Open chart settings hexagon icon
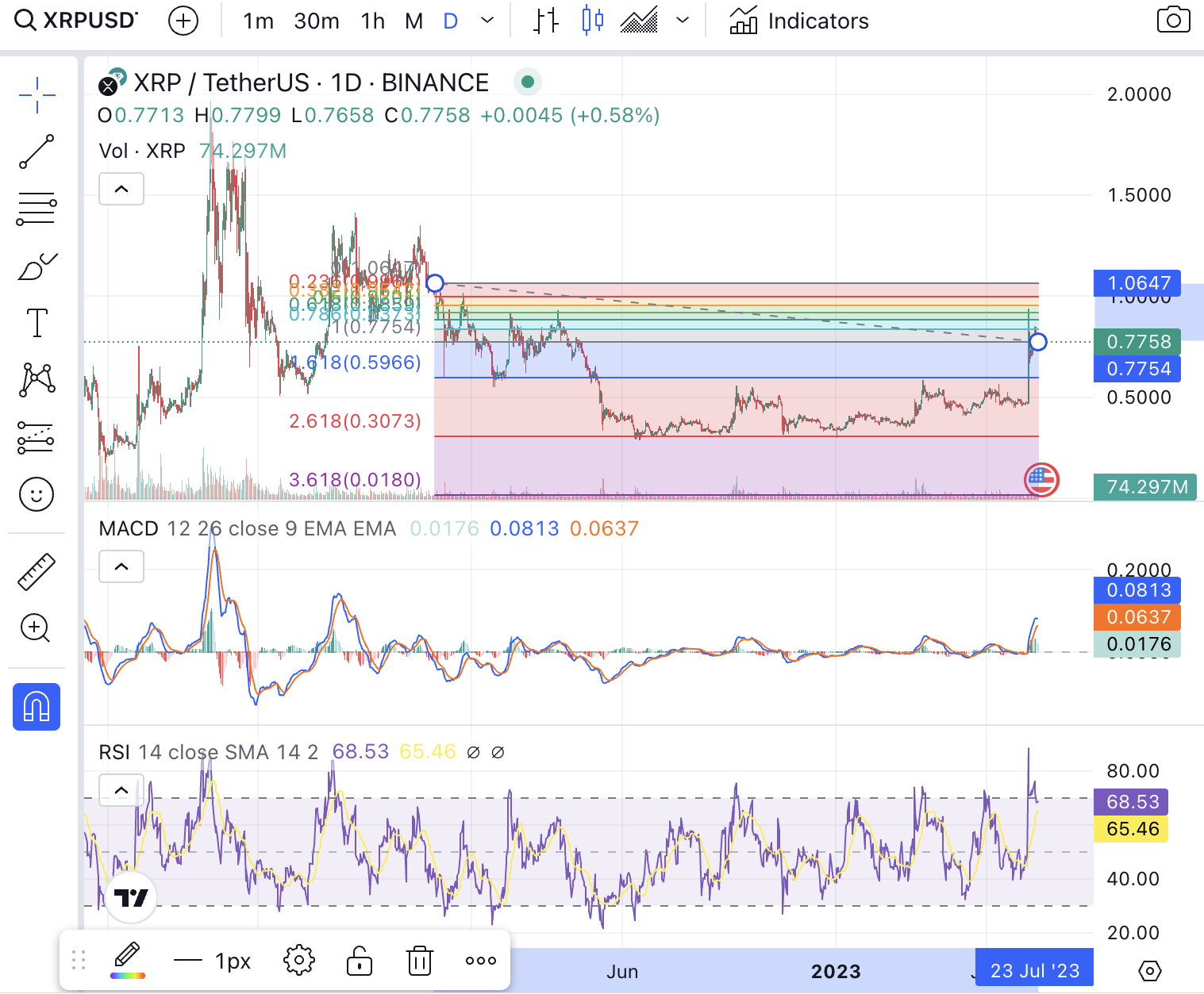 [1149, 970]
